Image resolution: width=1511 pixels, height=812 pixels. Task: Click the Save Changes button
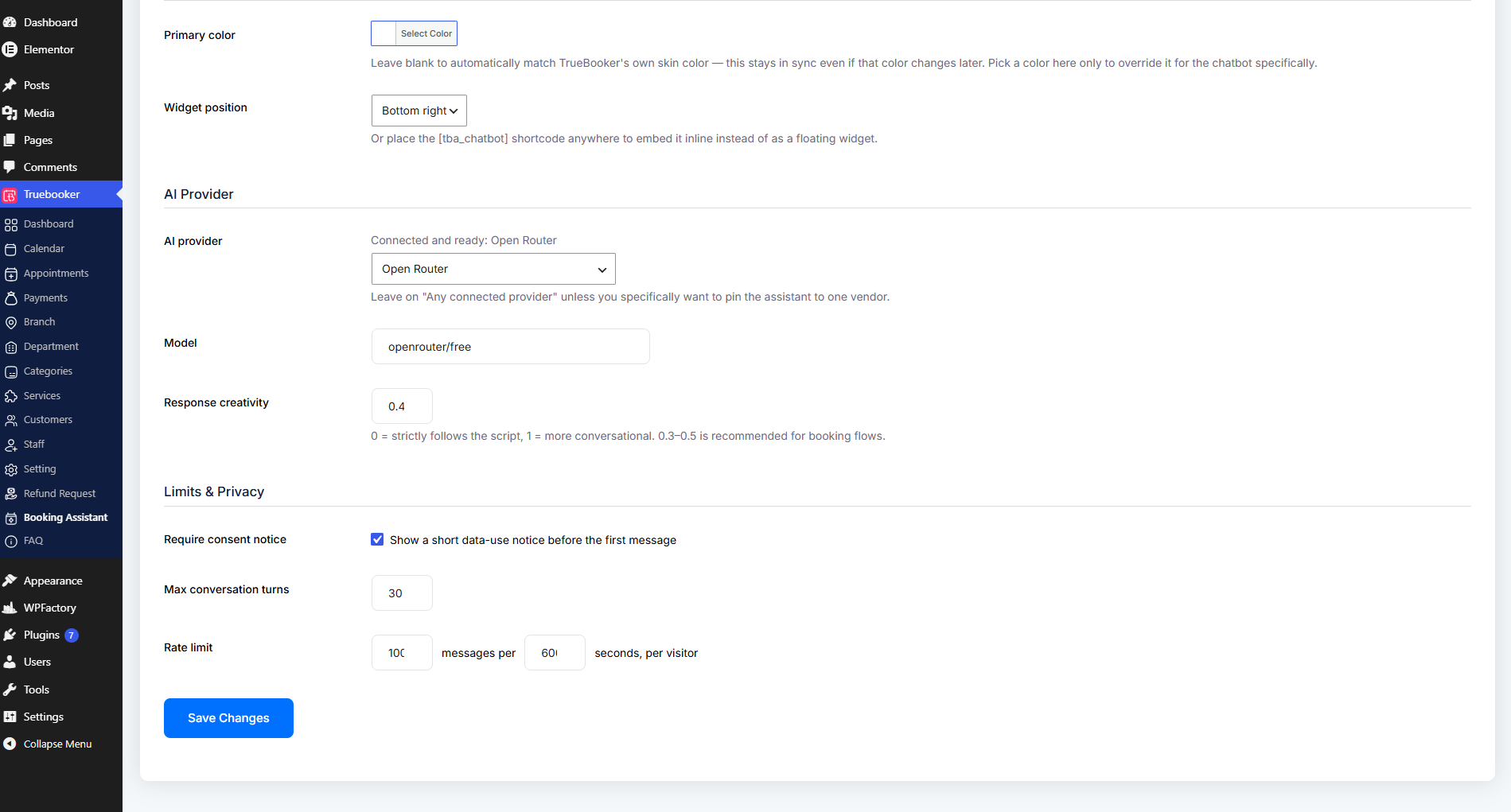pyautogui.click(x=228, y=718)
